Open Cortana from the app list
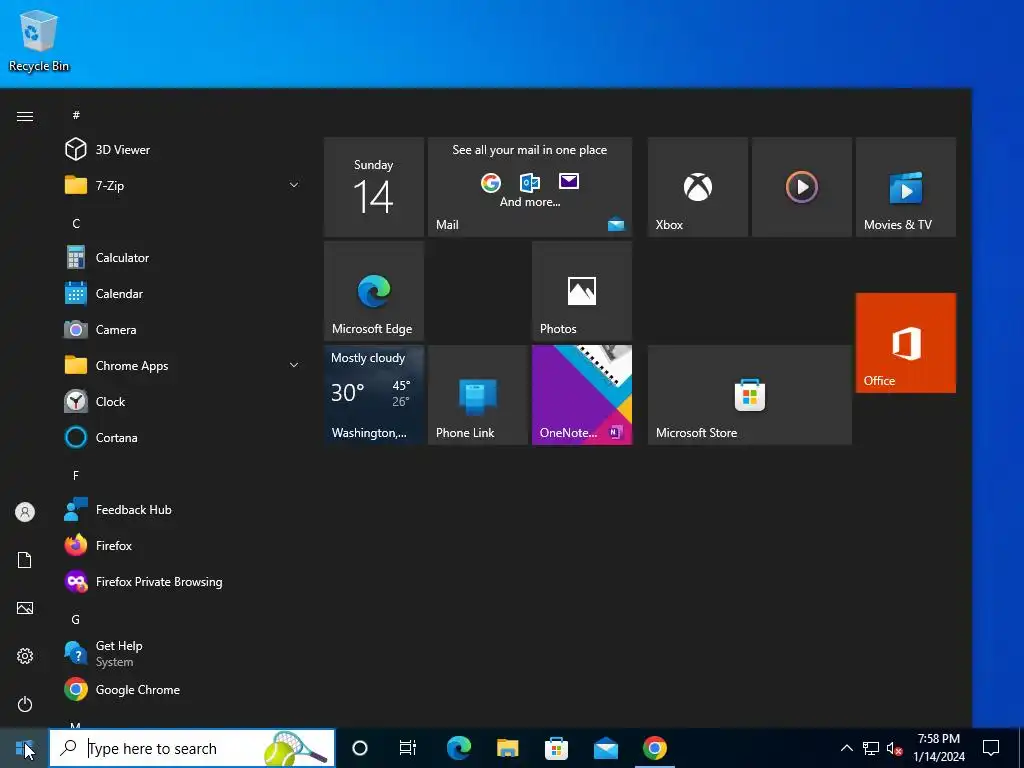 tap(183, 437)
